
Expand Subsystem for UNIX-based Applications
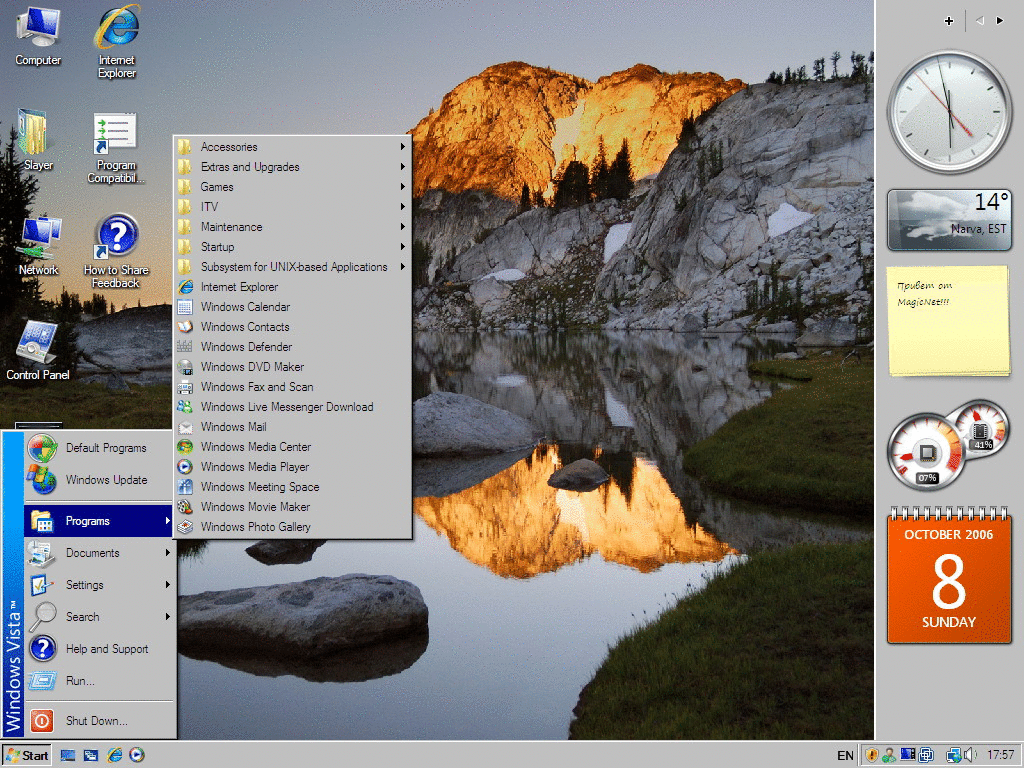293,267
